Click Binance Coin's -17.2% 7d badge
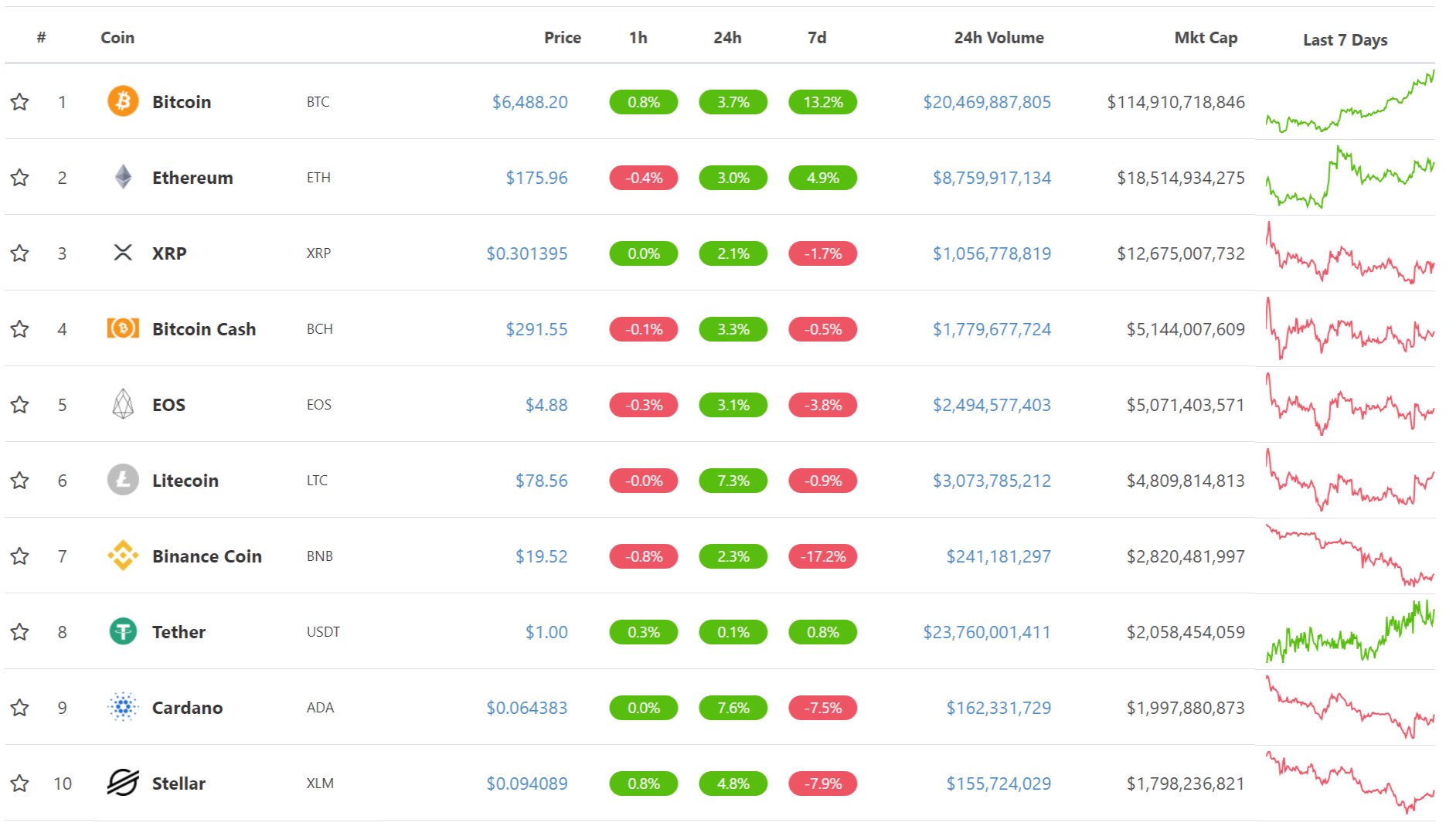Image resolution: width=1456 pixels, height=826 pixels. point(823,556)
